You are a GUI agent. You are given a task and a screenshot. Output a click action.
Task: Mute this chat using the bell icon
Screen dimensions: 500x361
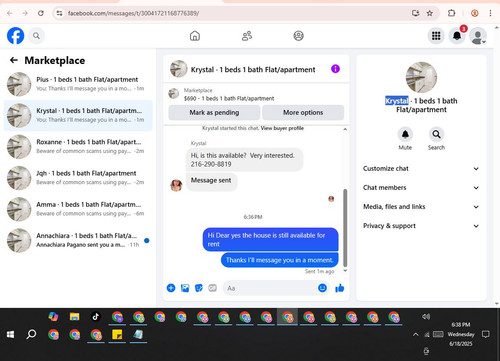point(405,134)
